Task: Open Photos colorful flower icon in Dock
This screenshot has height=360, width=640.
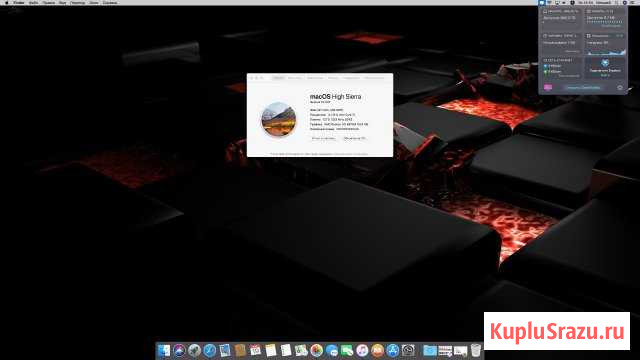Action: coord(316,351)
